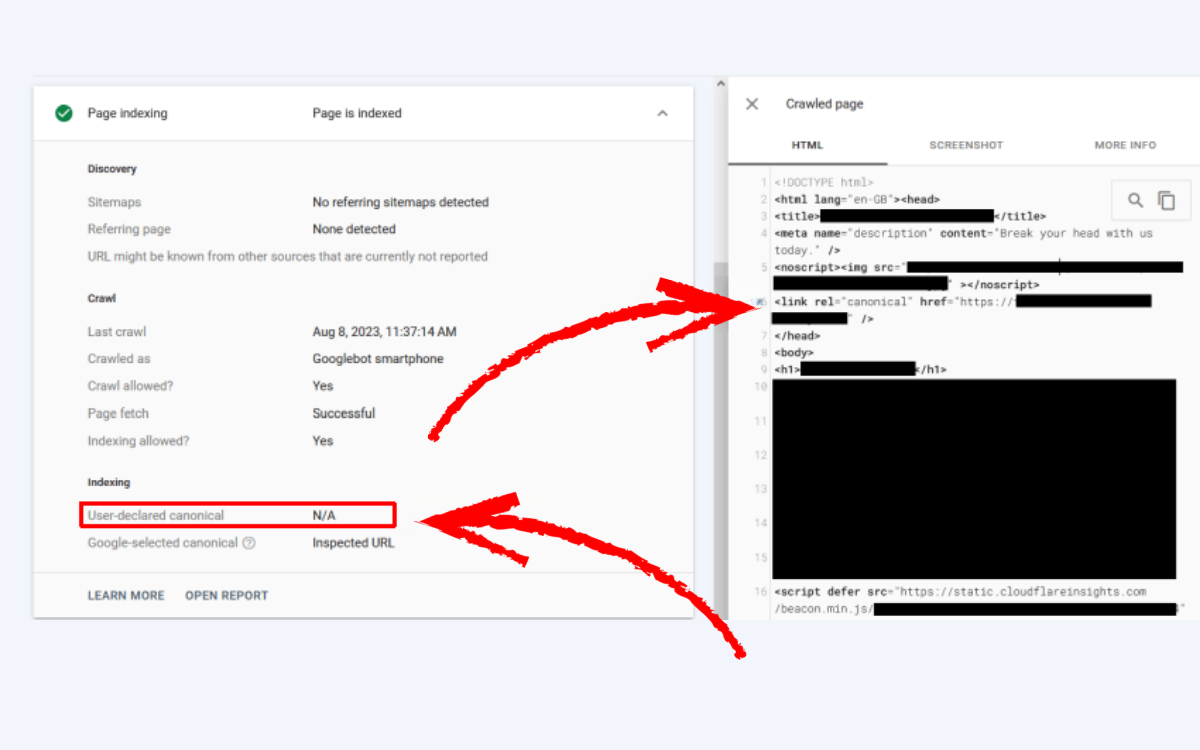The height and width of the screenshot is (750, 1200).
Task: Switch to the HTML tab
Action: click(x=807, y=145)
